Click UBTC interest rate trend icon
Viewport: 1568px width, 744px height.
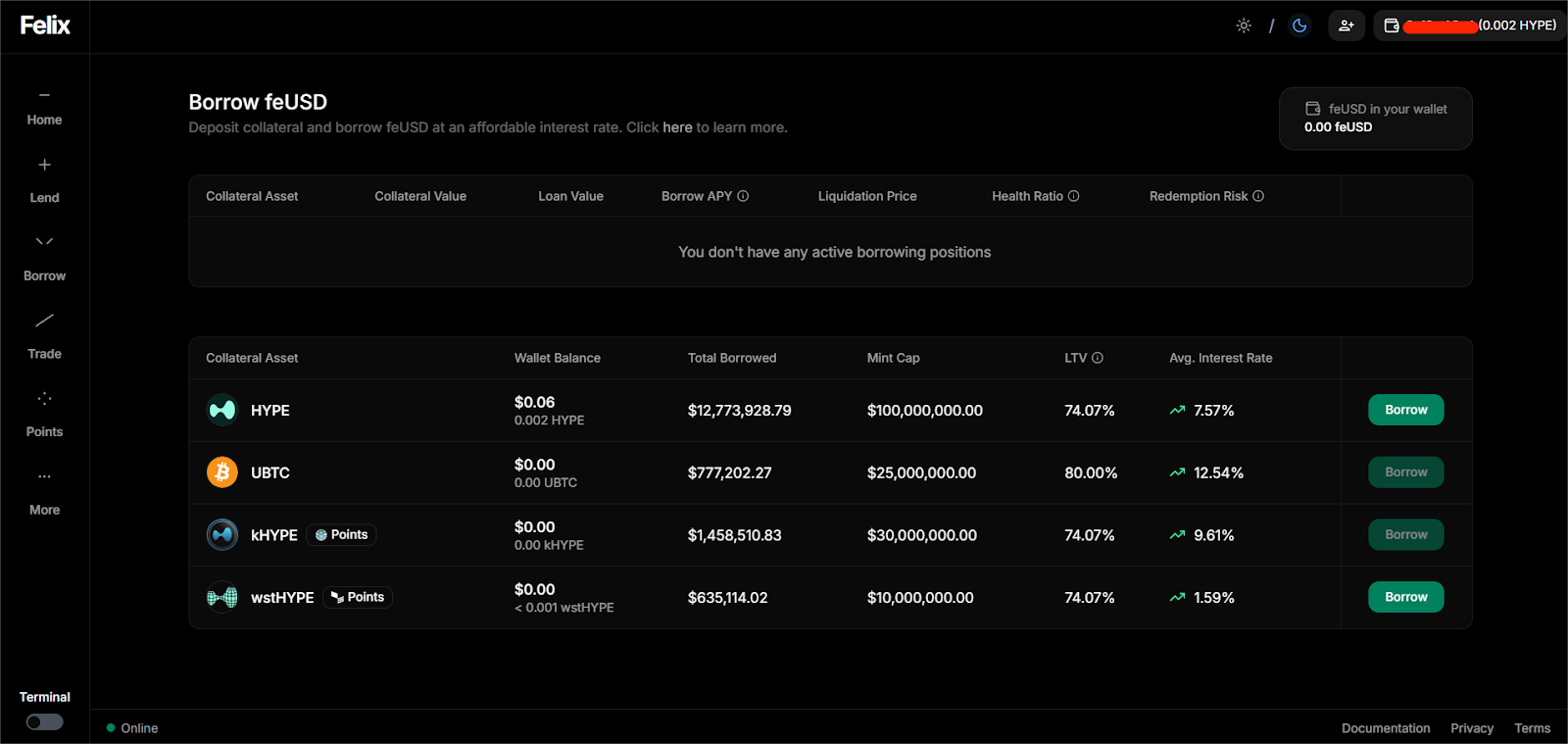coord(1177,473)
